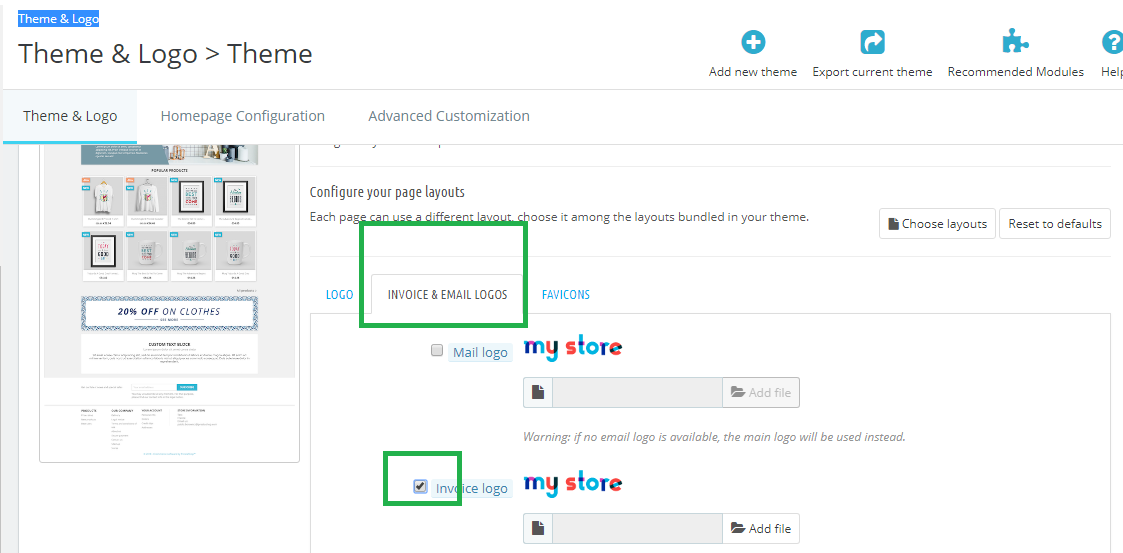Click the Invoice logo 'my store' image
This screenshot has height=553, width=1123.
[573, 484]
